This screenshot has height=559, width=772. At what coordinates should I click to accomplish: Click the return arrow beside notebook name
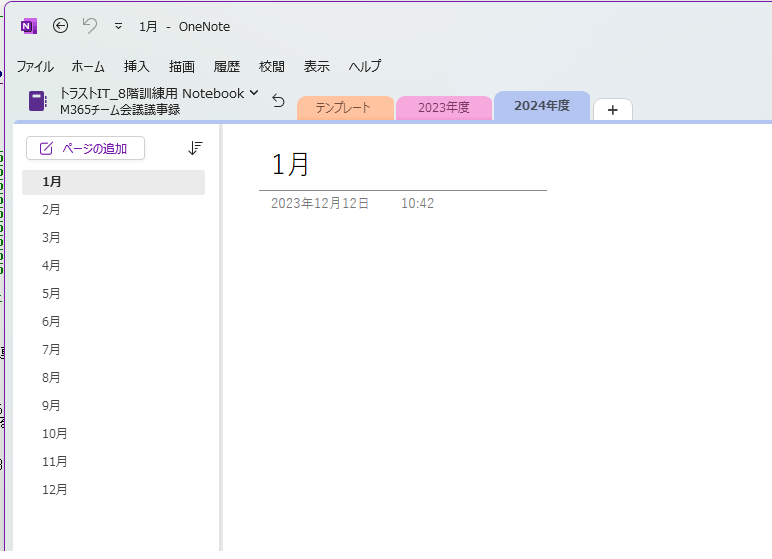pos(278,101)
